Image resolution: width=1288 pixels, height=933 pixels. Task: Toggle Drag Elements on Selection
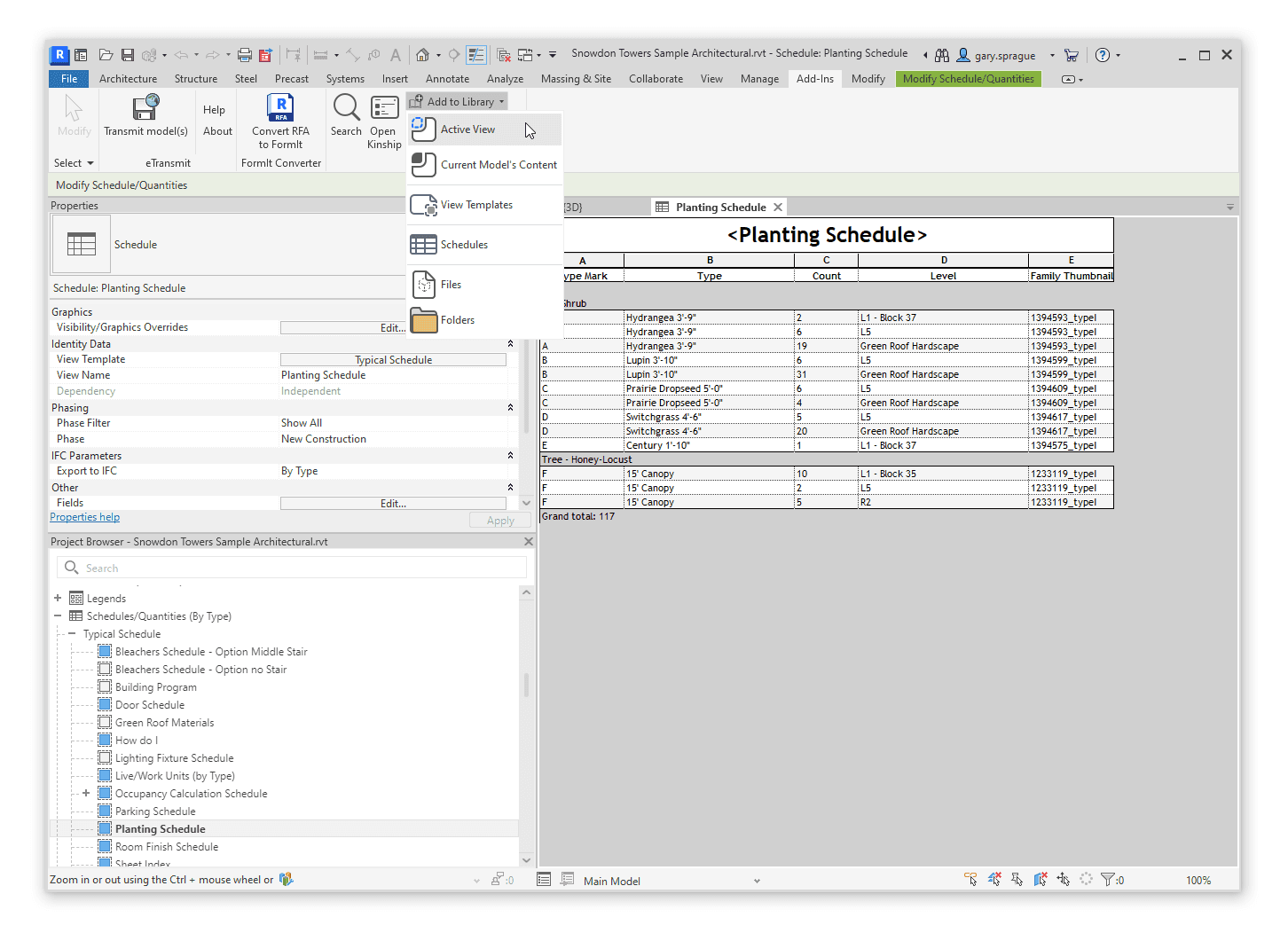[1064, 879]
